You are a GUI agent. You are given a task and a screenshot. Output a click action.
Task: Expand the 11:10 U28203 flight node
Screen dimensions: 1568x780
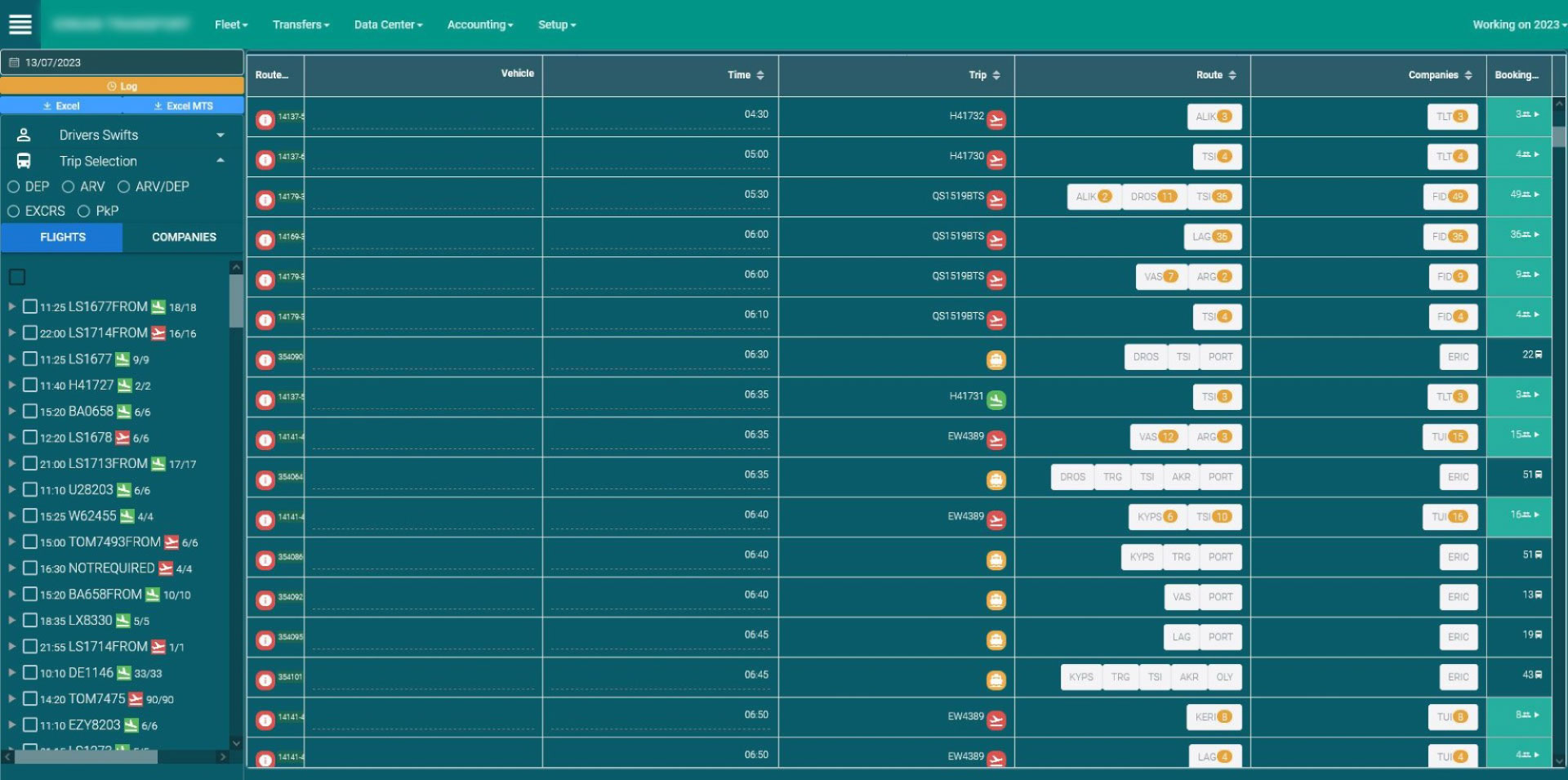tap(11, 490)
